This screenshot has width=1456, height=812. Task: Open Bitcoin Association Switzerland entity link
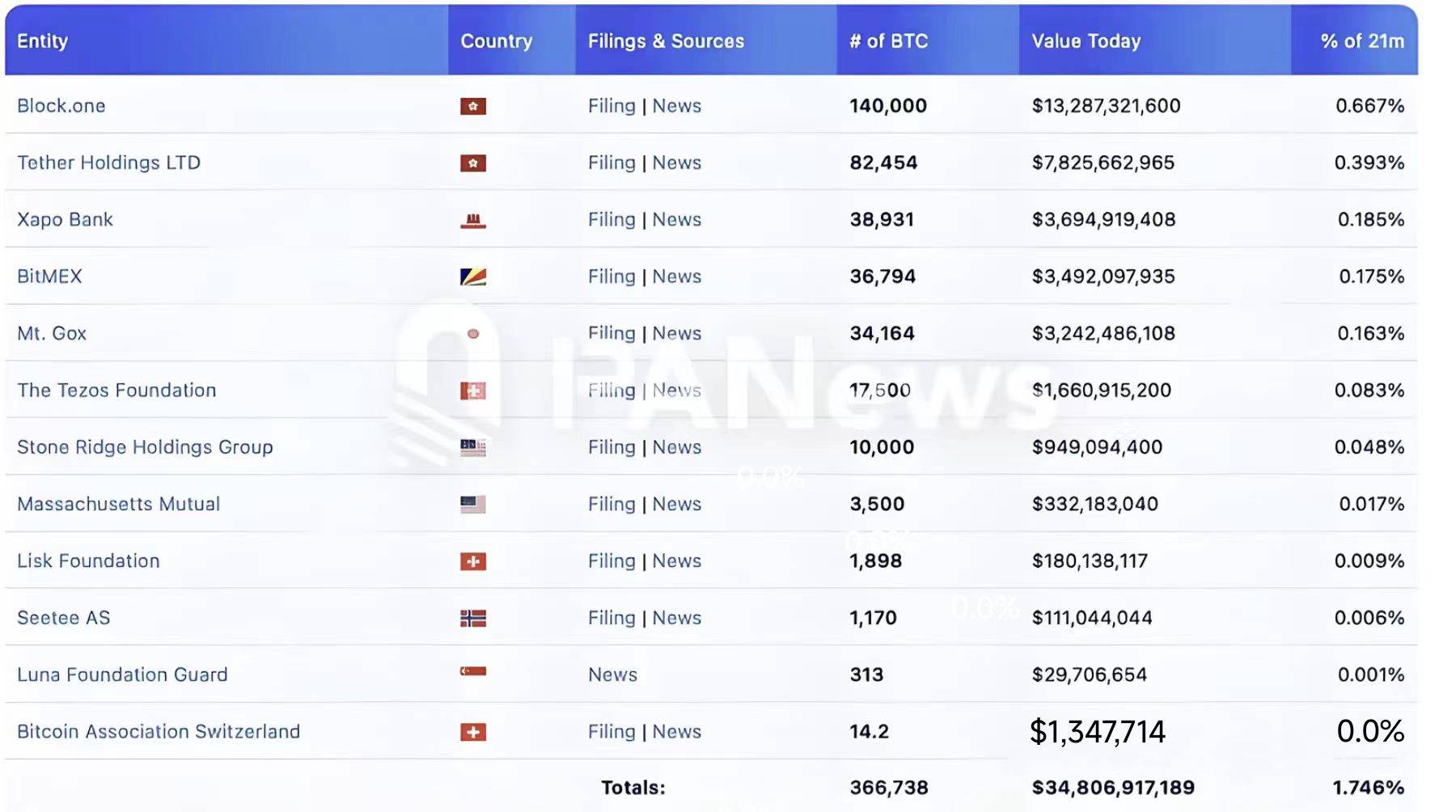tap(159, 732)
